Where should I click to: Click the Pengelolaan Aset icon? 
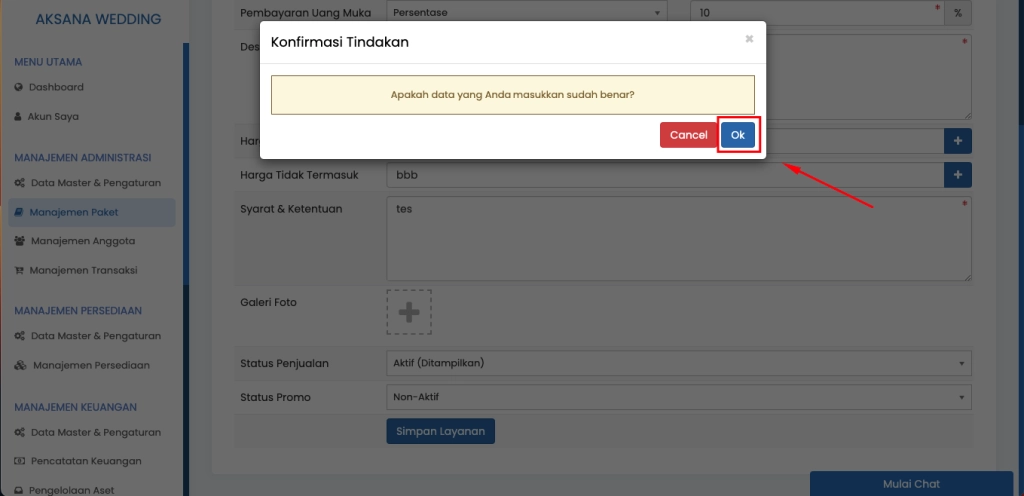click(x=20, y=490)
